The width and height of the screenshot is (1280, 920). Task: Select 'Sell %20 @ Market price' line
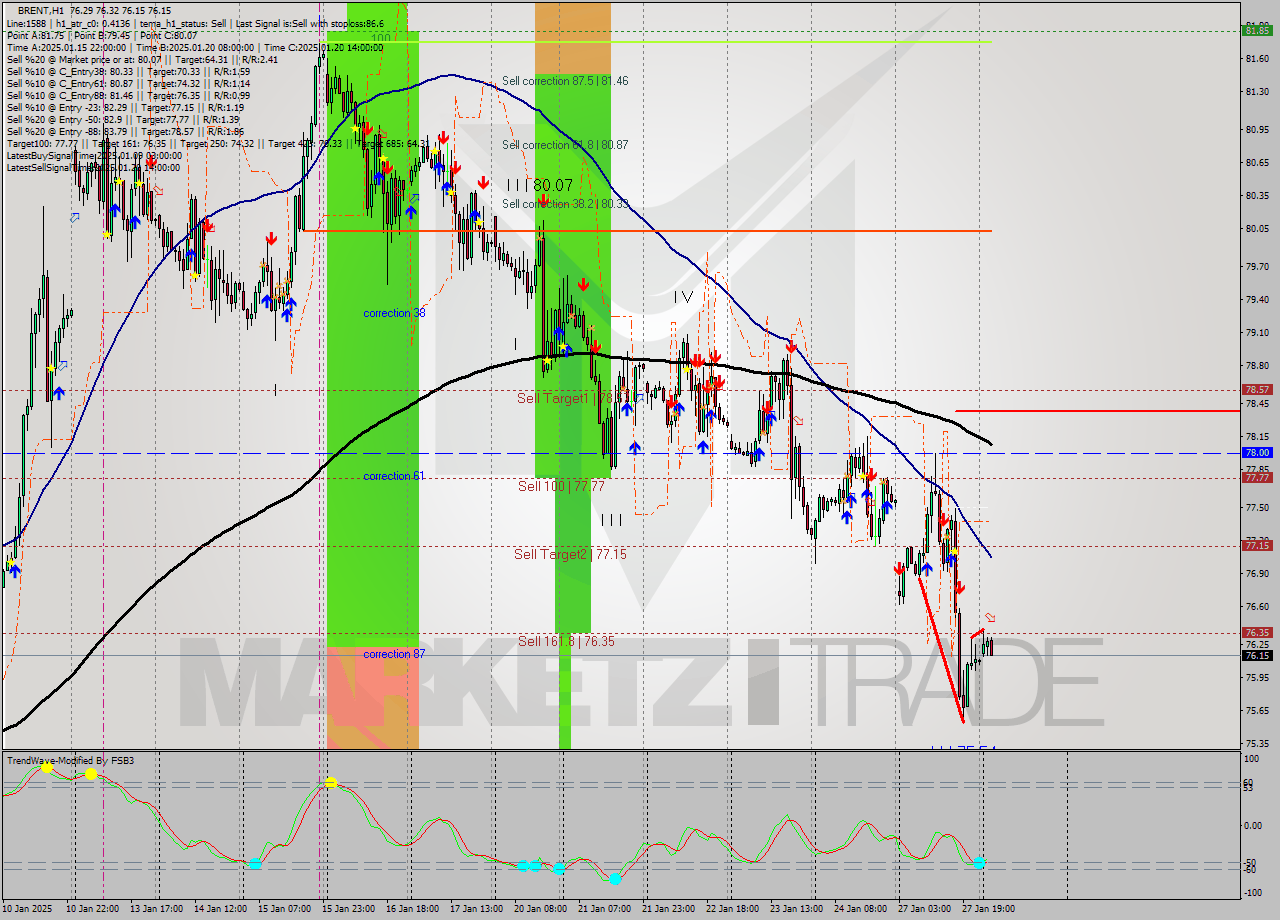pos(142,59)
